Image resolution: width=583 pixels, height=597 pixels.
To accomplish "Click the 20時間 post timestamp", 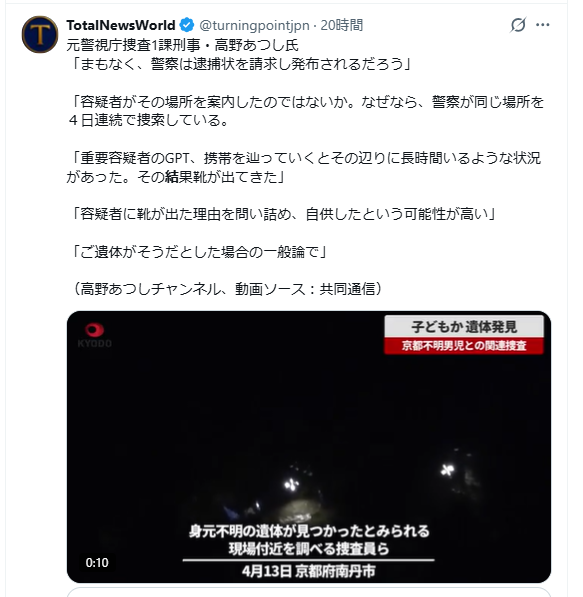I will (341, 25).
